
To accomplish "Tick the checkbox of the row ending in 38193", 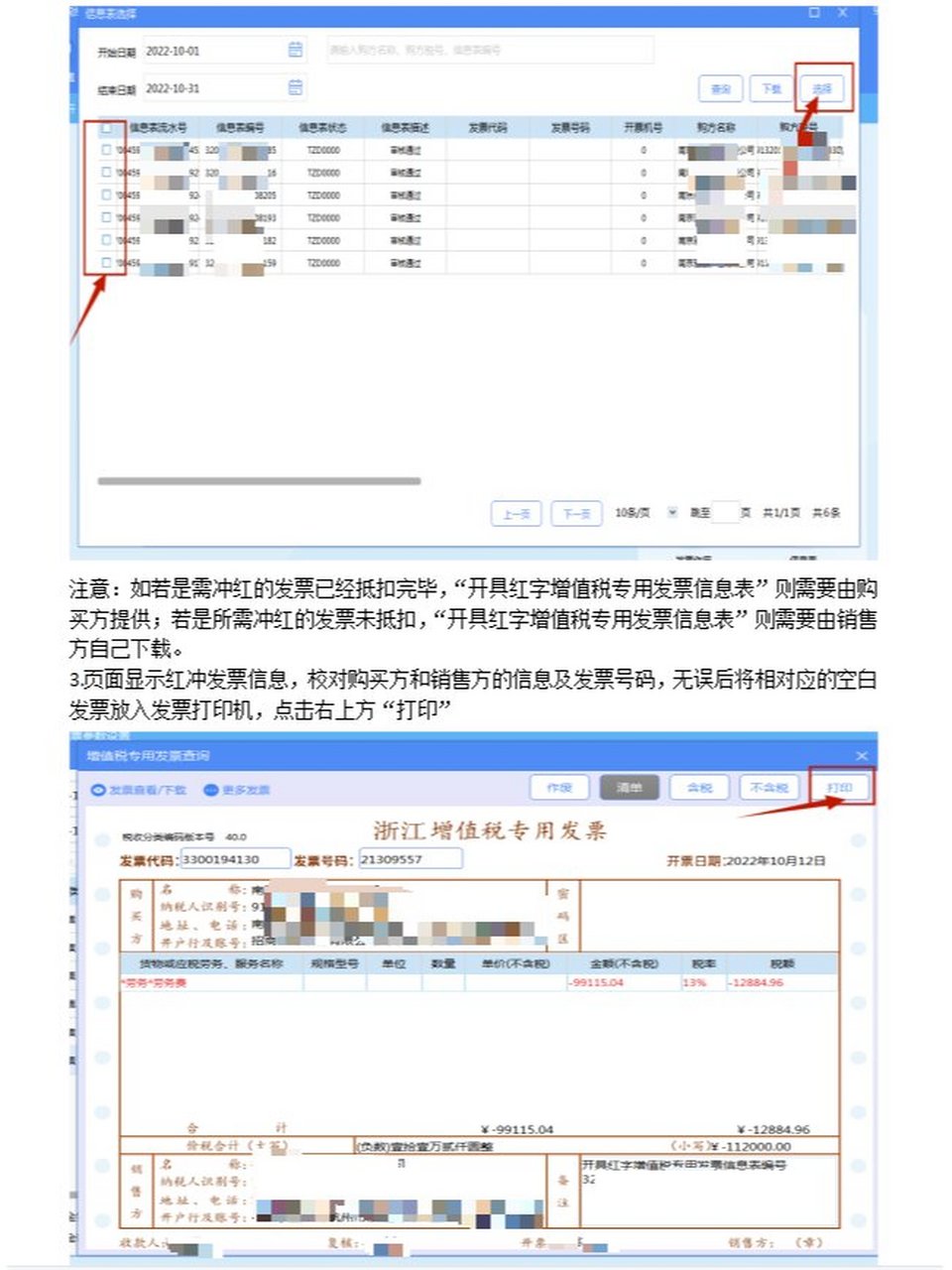I will pyautogui.click(x=106, y=217).
